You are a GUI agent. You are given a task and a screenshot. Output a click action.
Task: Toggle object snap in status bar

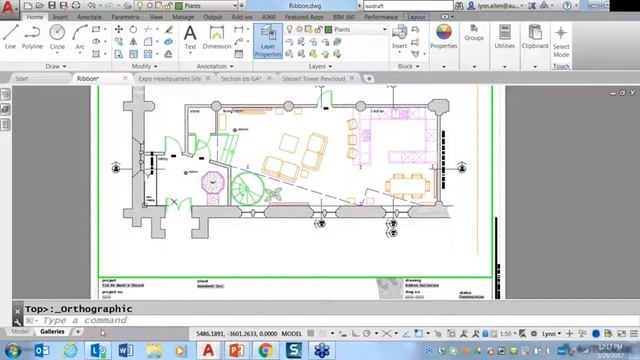[418, 333]
